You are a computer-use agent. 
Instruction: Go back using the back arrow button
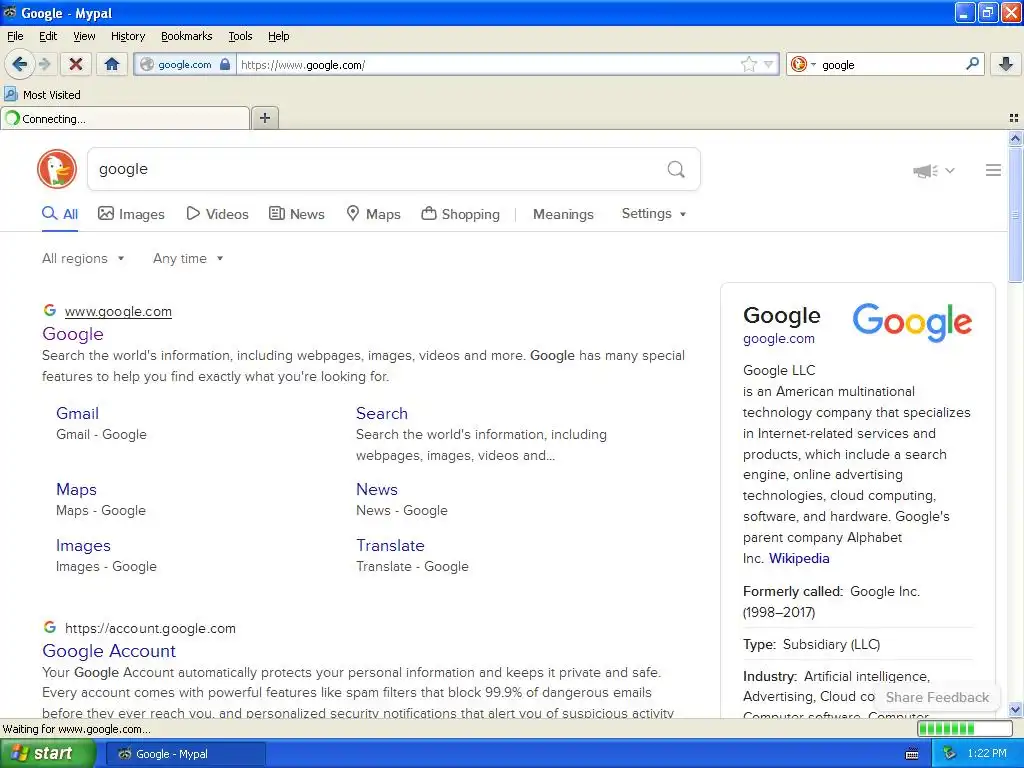point(19,64)
